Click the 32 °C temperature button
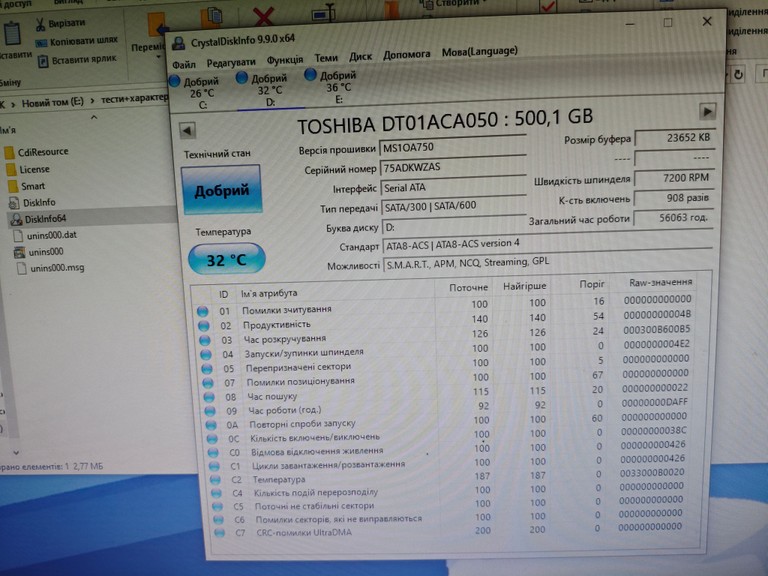The image size is (768, 576). coord(226,259)
